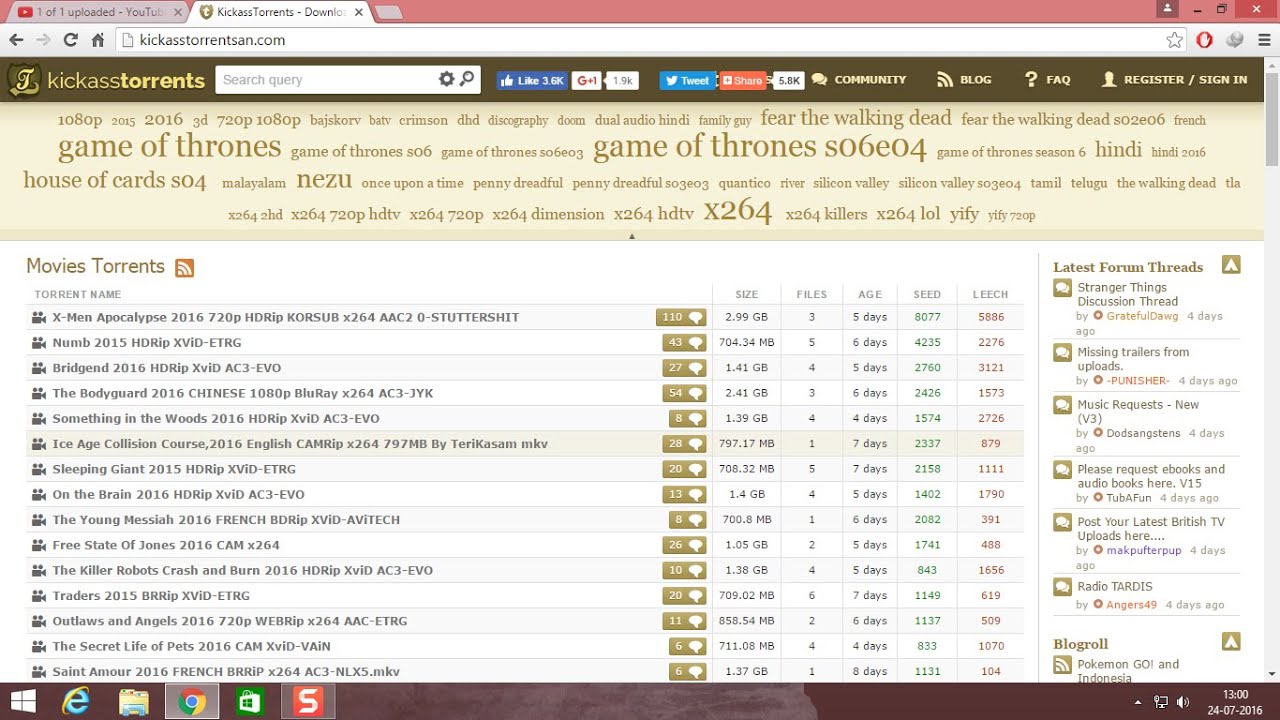Open advanced search settings gear icon
The width and height of the screenshot is (1280, 720).
[446, 79]
